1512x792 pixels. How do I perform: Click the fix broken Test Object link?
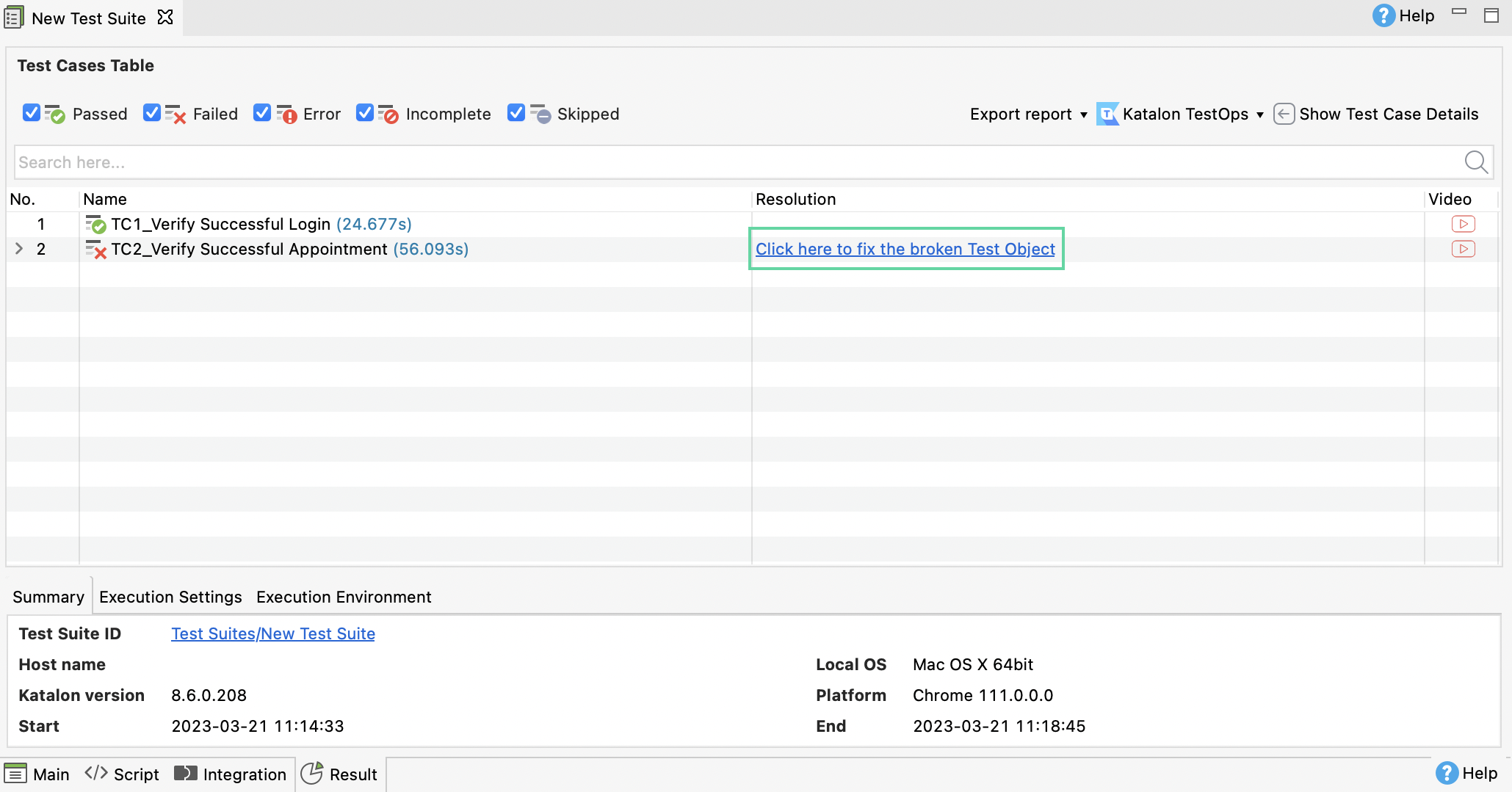[x=905, y=249]
